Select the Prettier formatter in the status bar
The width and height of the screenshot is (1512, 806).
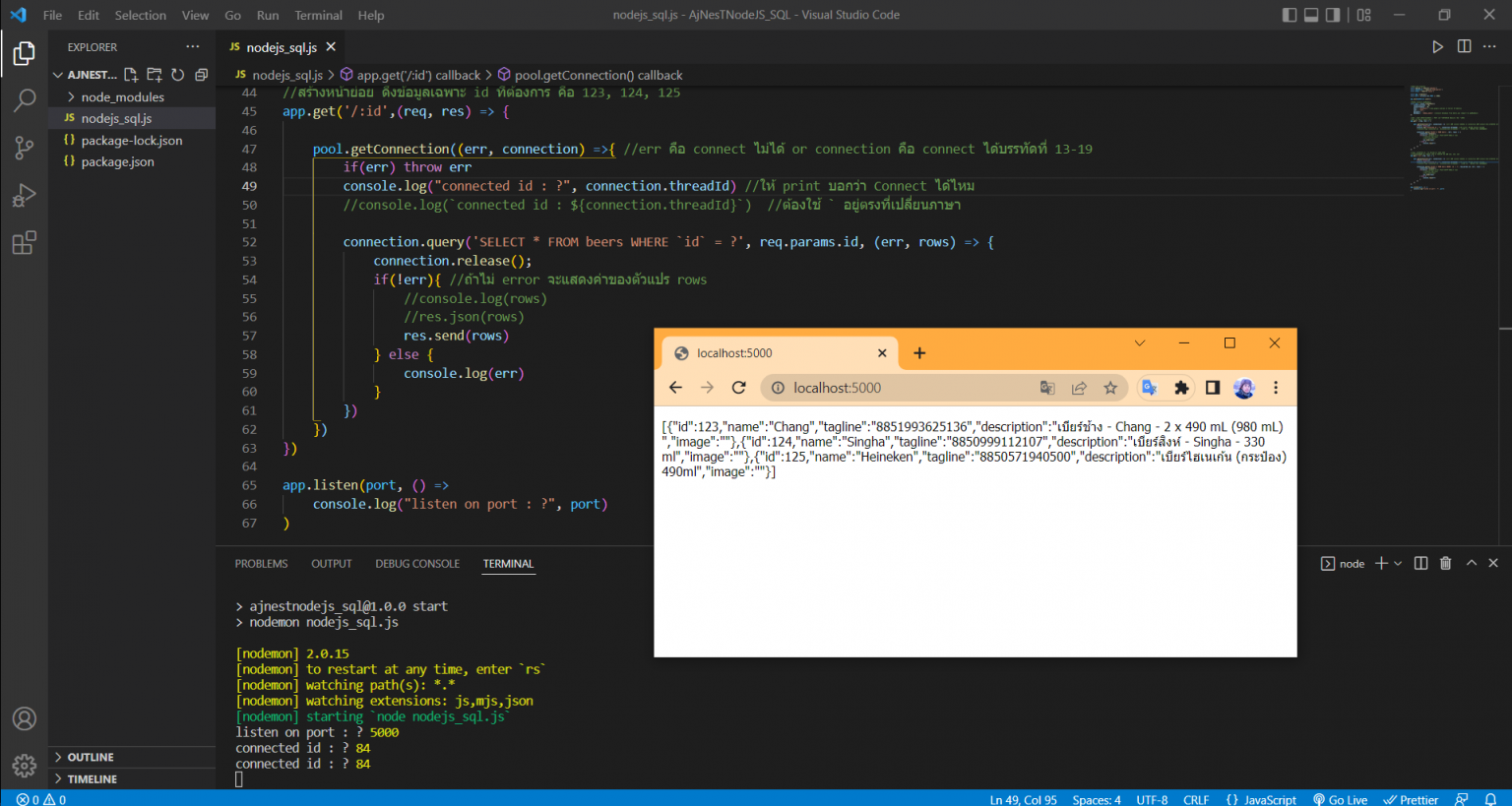[x=1411, y=799]
